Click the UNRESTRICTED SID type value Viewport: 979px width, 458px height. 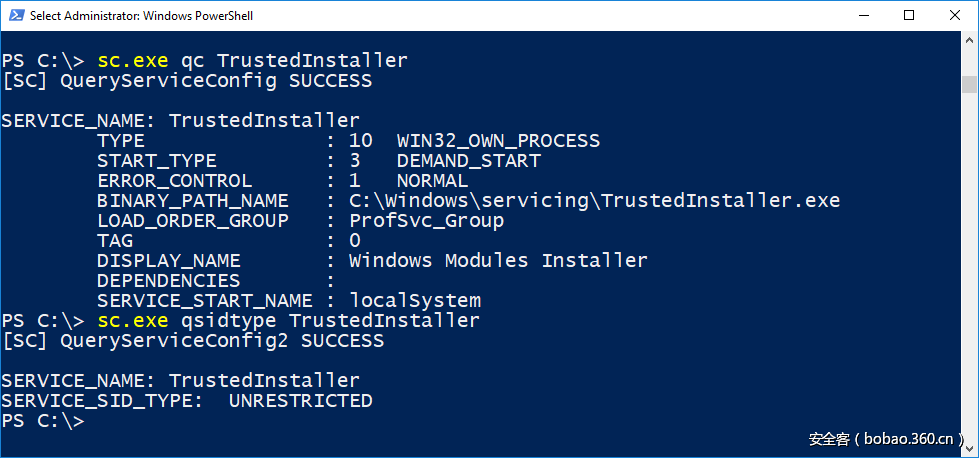300,401
